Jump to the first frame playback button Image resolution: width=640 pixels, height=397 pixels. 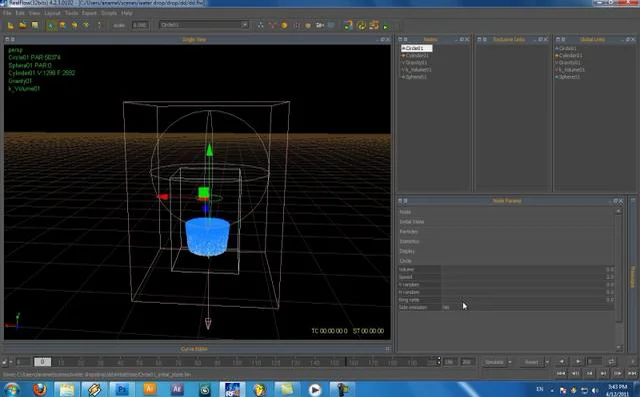pyautogui.click(x=561, y=373)
